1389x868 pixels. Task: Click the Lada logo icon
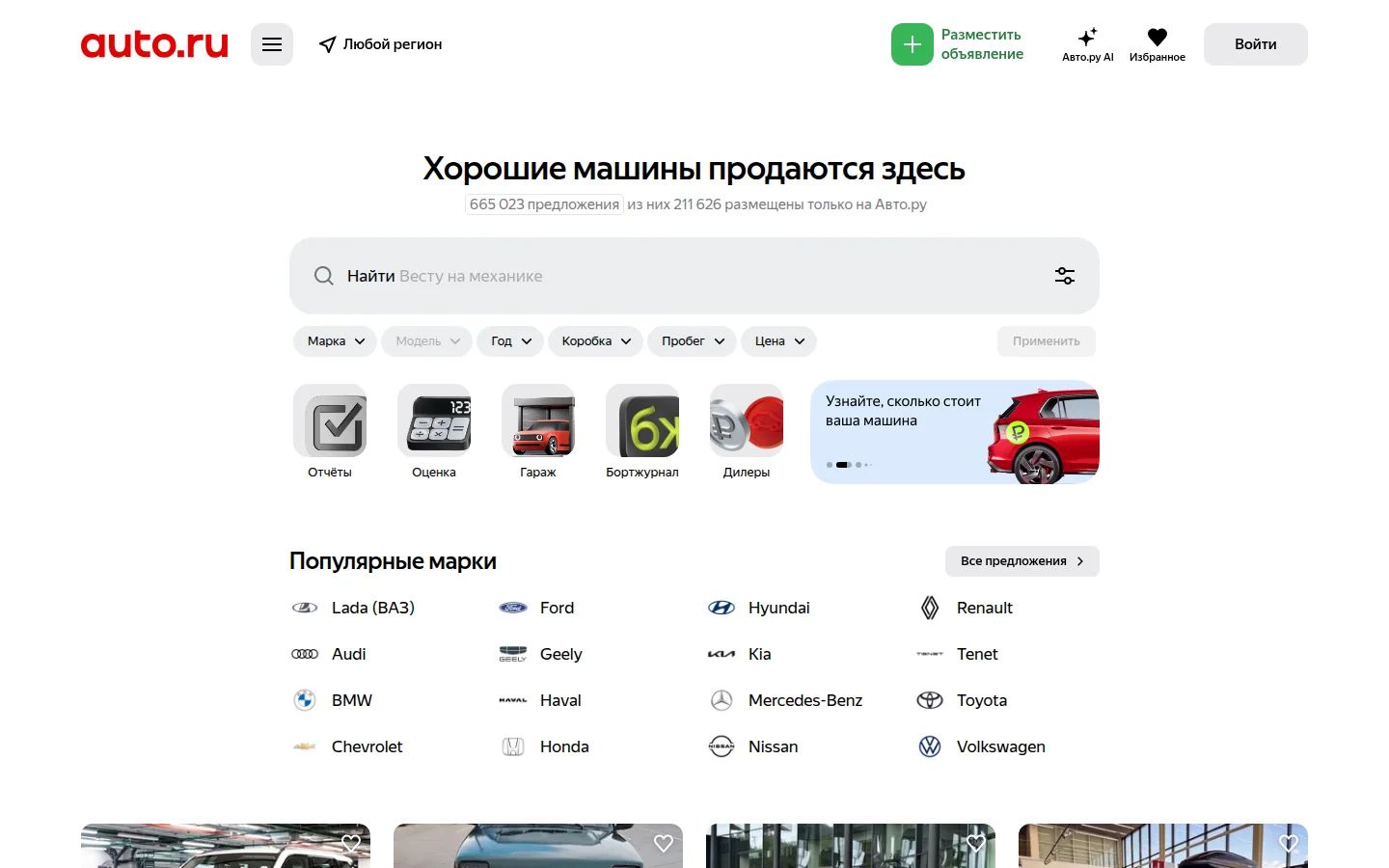(305, 608)
